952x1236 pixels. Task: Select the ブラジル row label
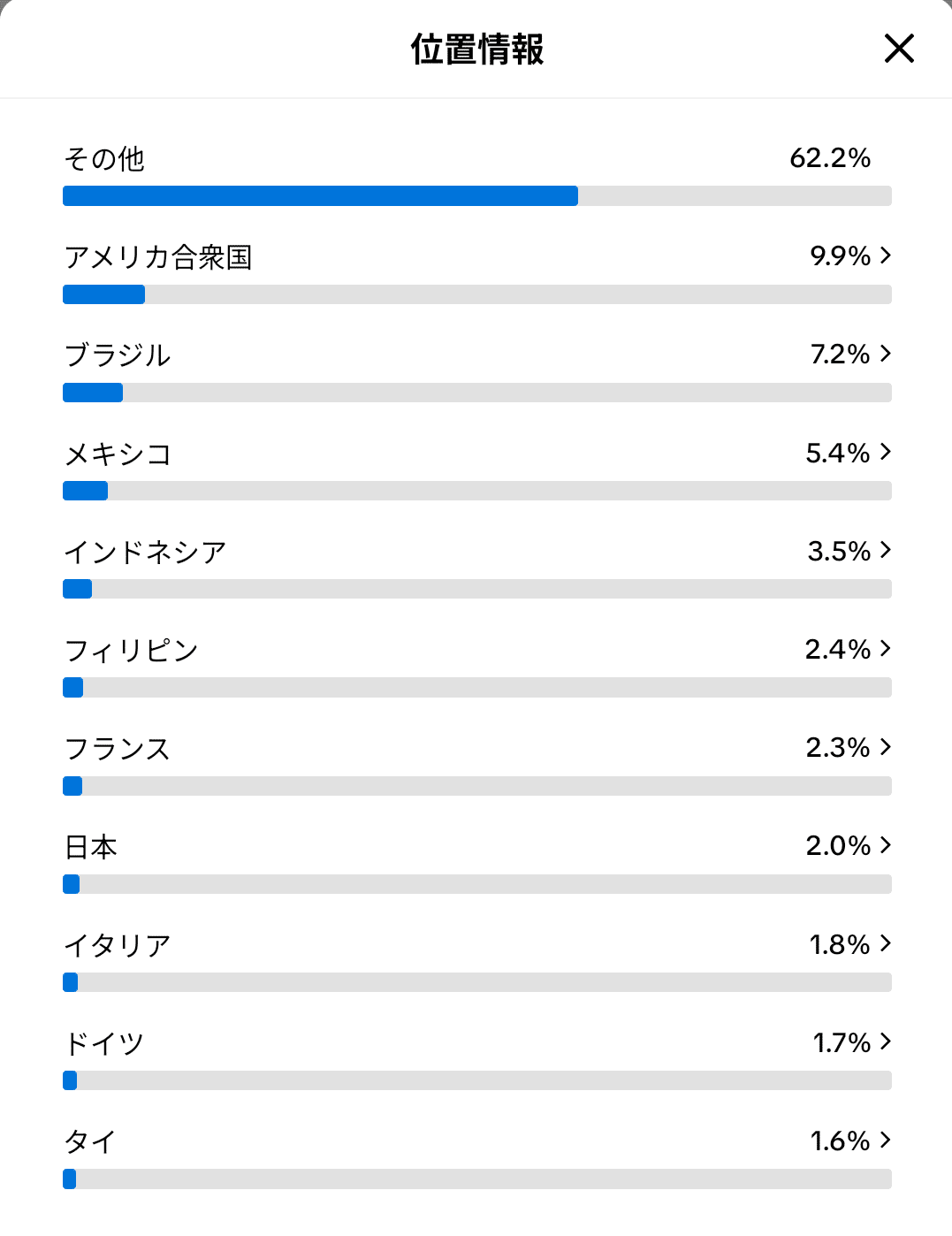coord(118,356)
